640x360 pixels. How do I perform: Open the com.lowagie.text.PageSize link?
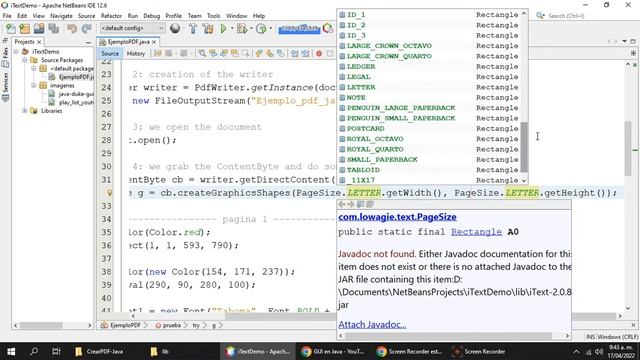tap(397, 217)
